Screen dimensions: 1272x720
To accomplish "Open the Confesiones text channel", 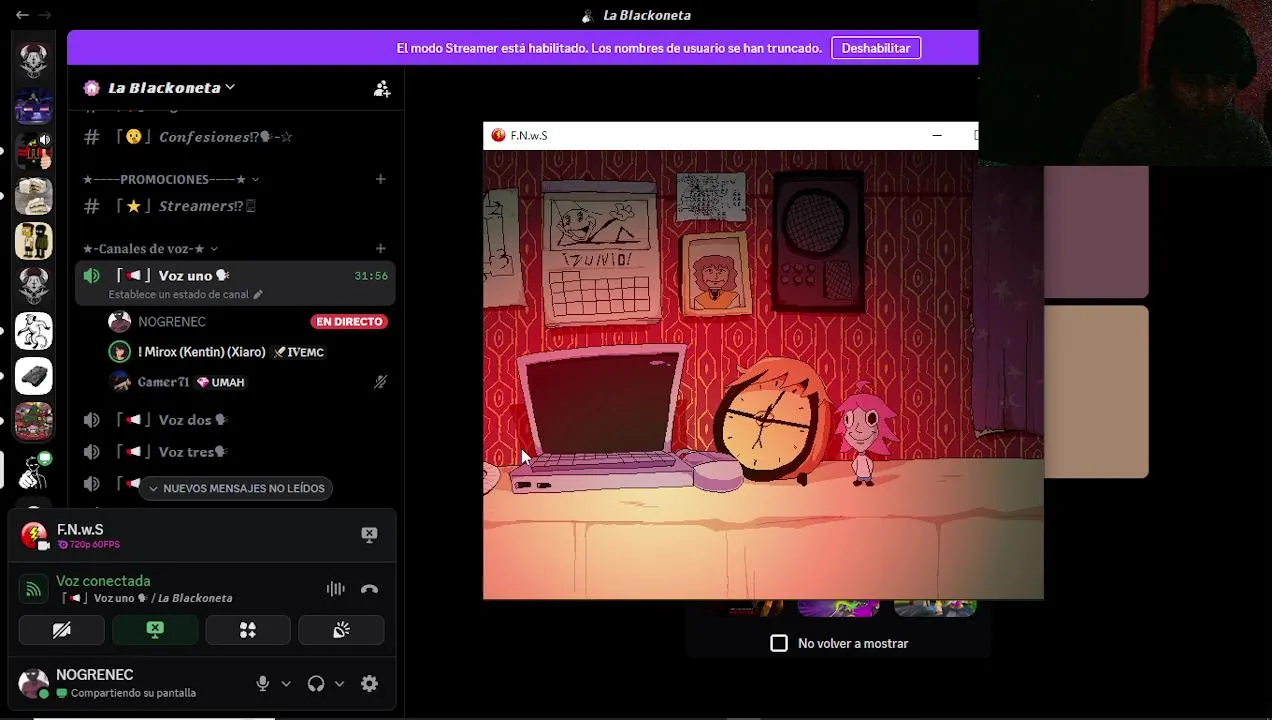I will [x=236, y=137].
